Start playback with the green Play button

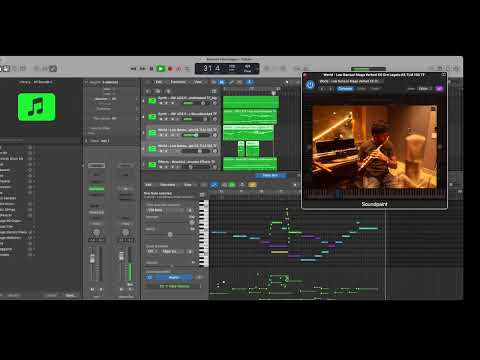point(161,69)
